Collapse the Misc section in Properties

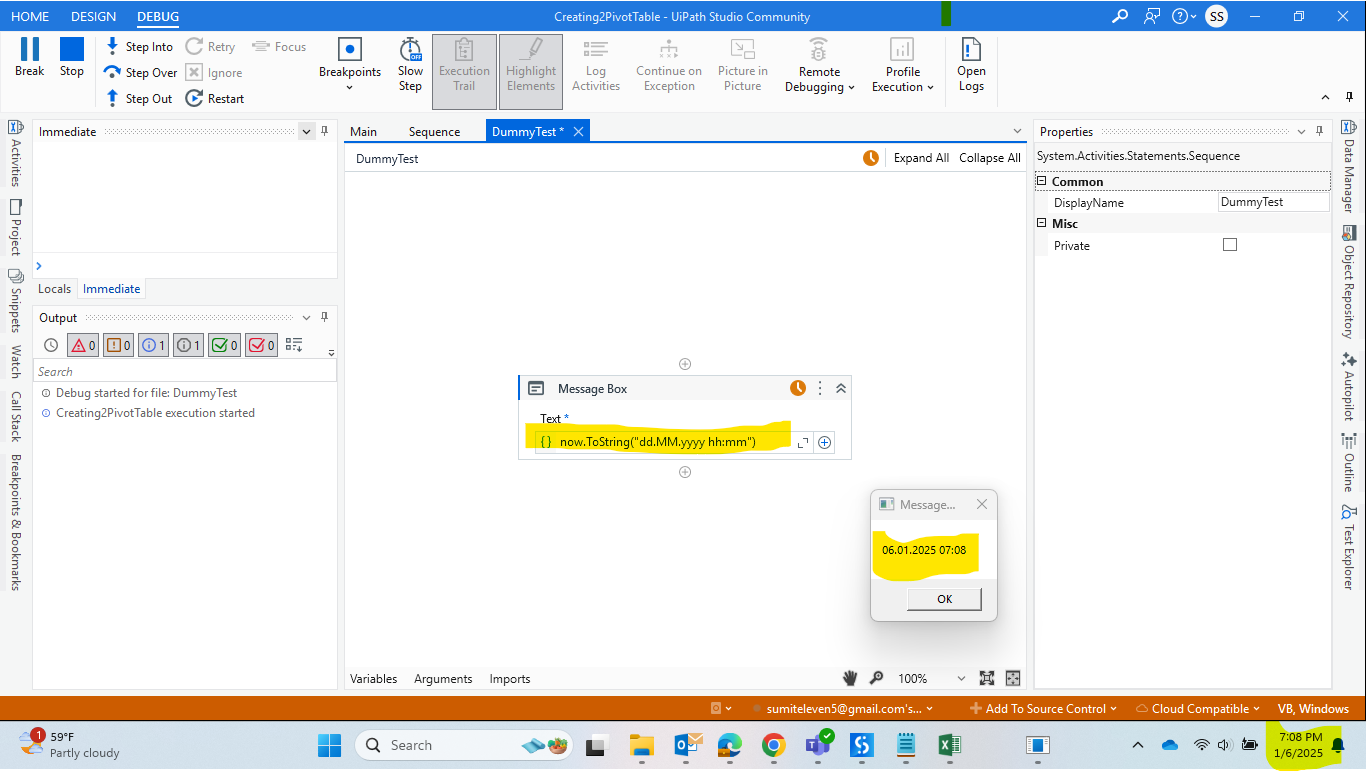point(1042,223)
